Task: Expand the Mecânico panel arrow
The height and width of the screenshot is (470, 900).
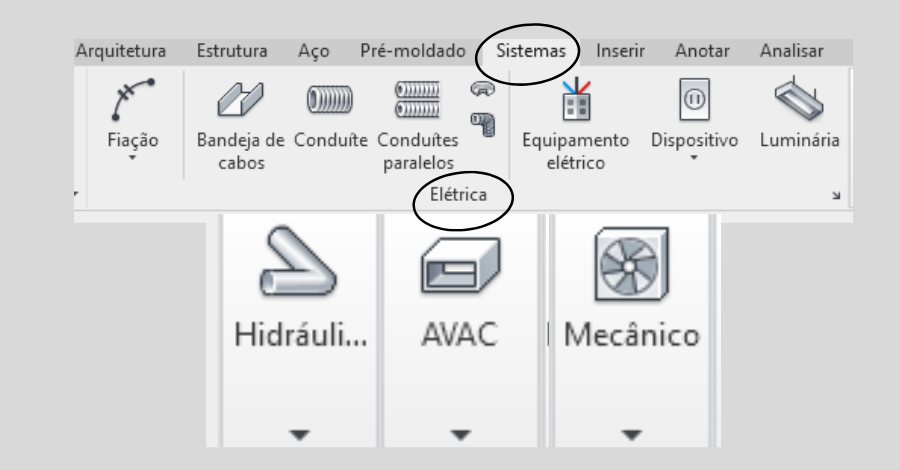Action: pos(630,435)
